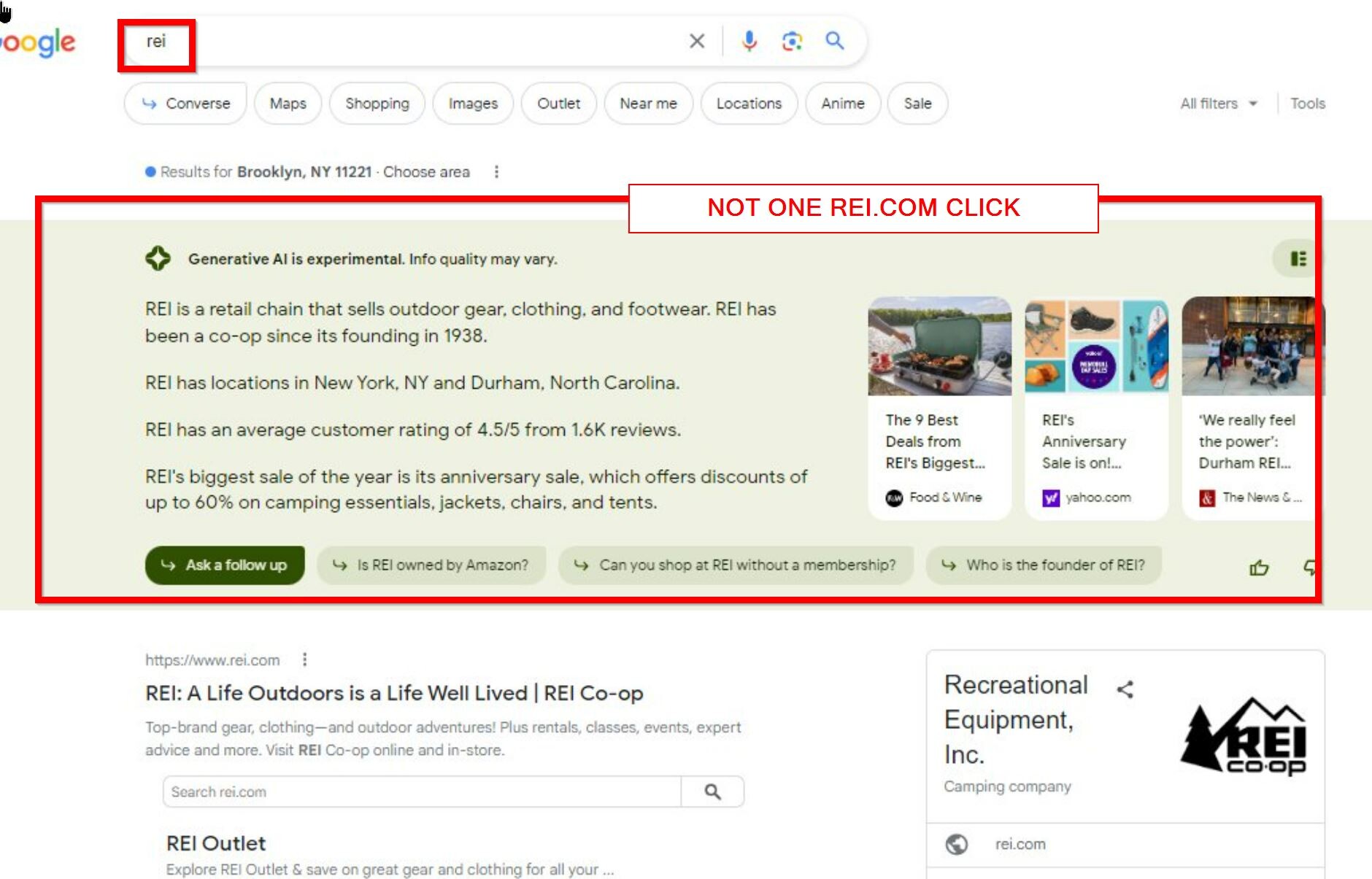Viewport: 1372px width, 879px height.
Task: Click the globe icon next to rei.com
Action: point(957,844)
